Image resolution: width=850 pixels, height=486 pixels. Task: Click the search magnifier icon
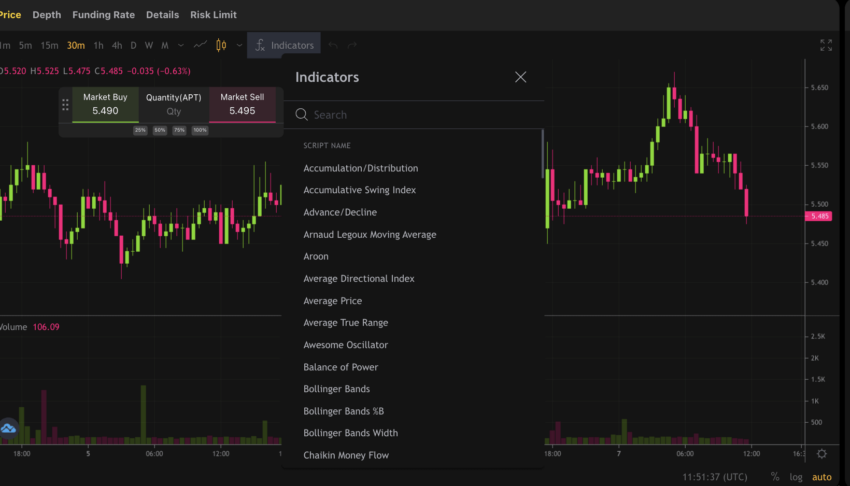click(301, 114)
